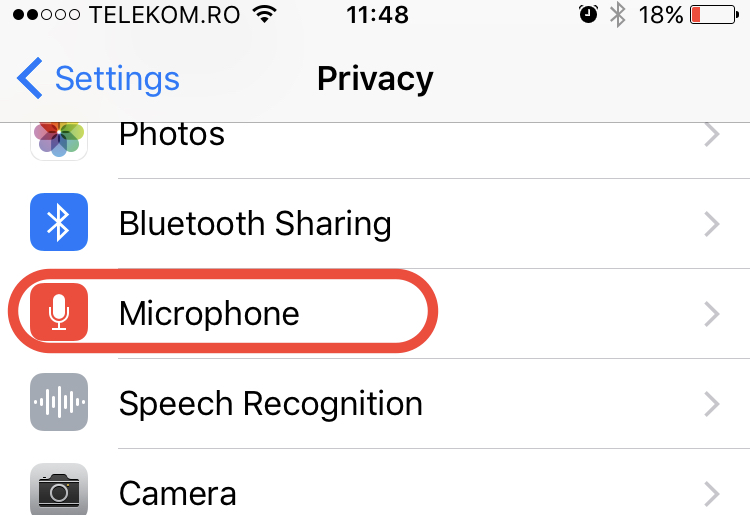Tap the Photos app icon

[x=59, y=138]
